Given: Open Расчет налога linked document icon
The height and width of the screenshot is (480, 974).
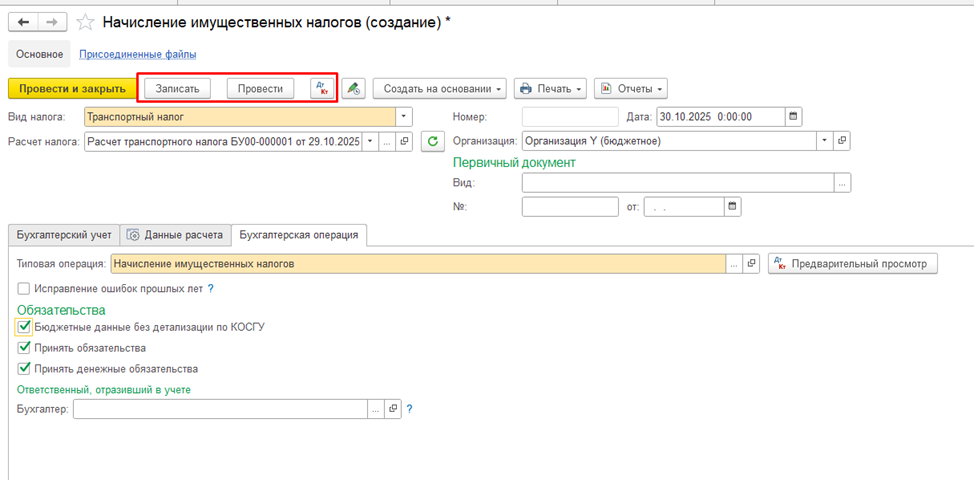Looking at the screenshot, I should point(404,142).
